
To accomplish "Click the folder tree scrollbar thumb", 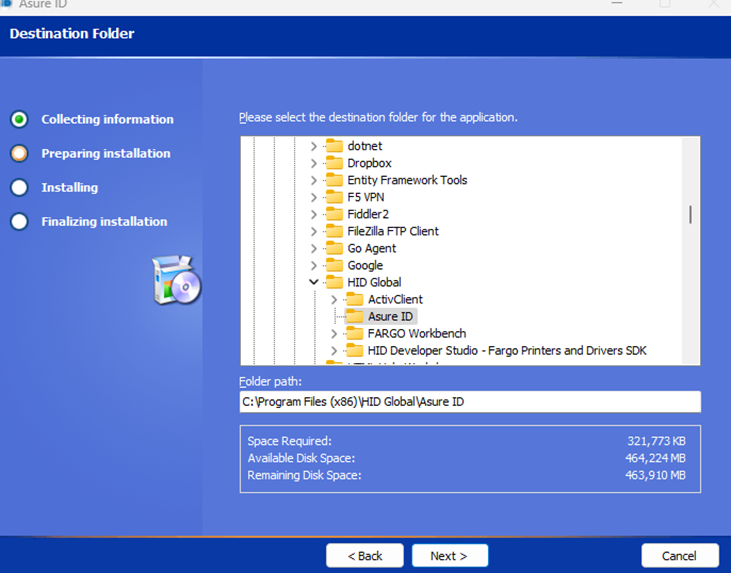I will click(x=690, y=214).
